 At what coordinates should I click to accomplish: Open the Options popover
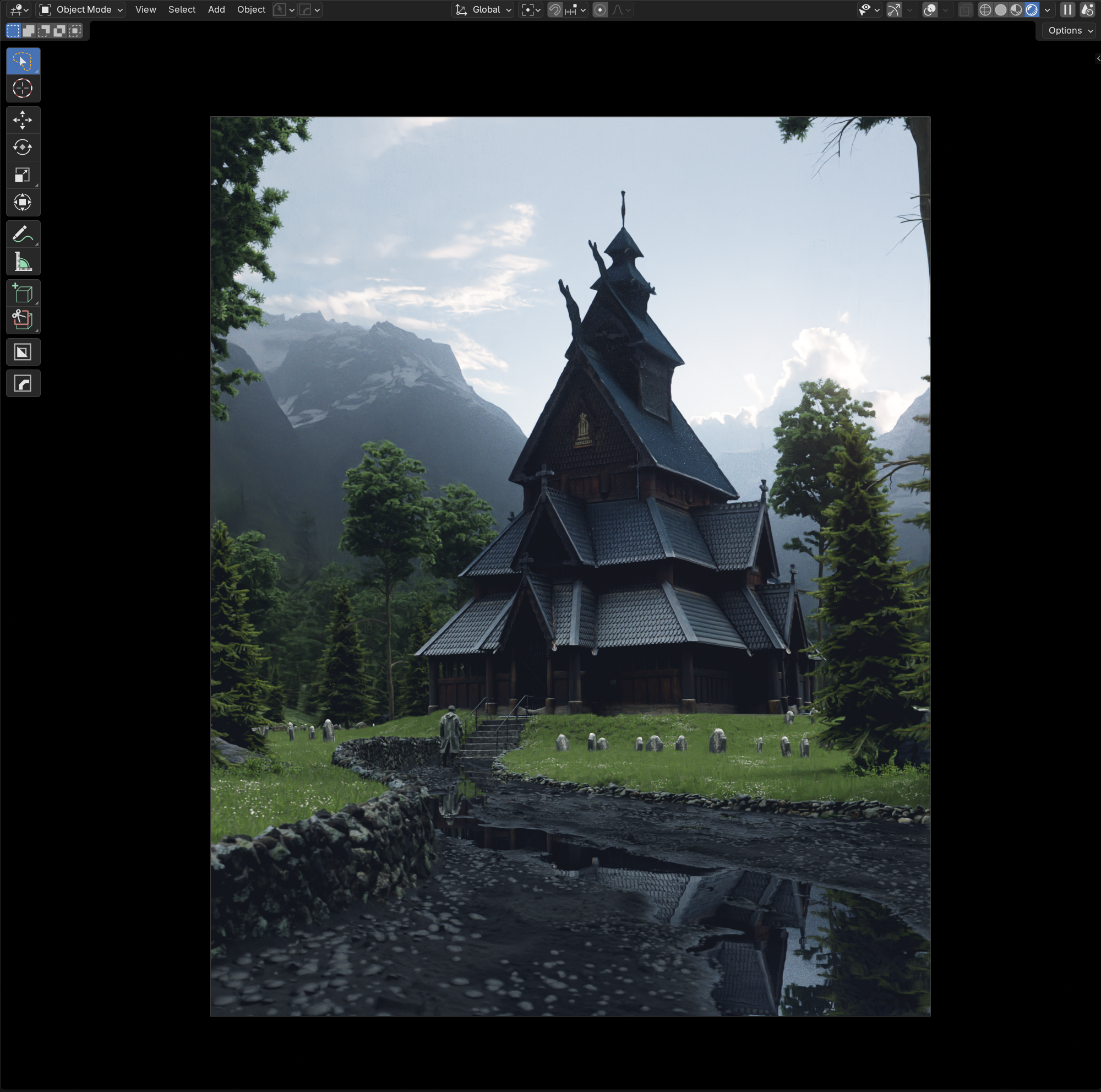click(1070, 31)
